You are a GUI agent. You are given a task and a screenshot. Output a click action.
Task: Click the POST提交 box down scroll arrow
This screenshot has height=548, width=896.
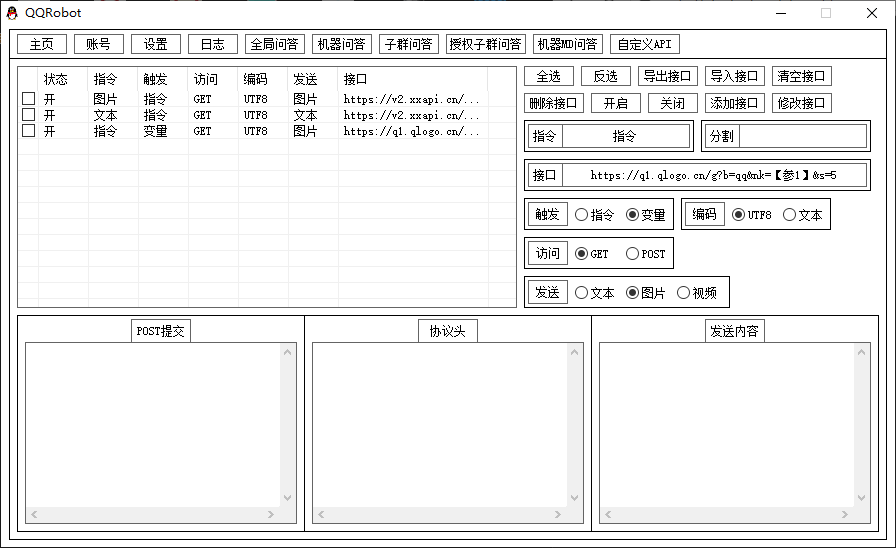288,497
